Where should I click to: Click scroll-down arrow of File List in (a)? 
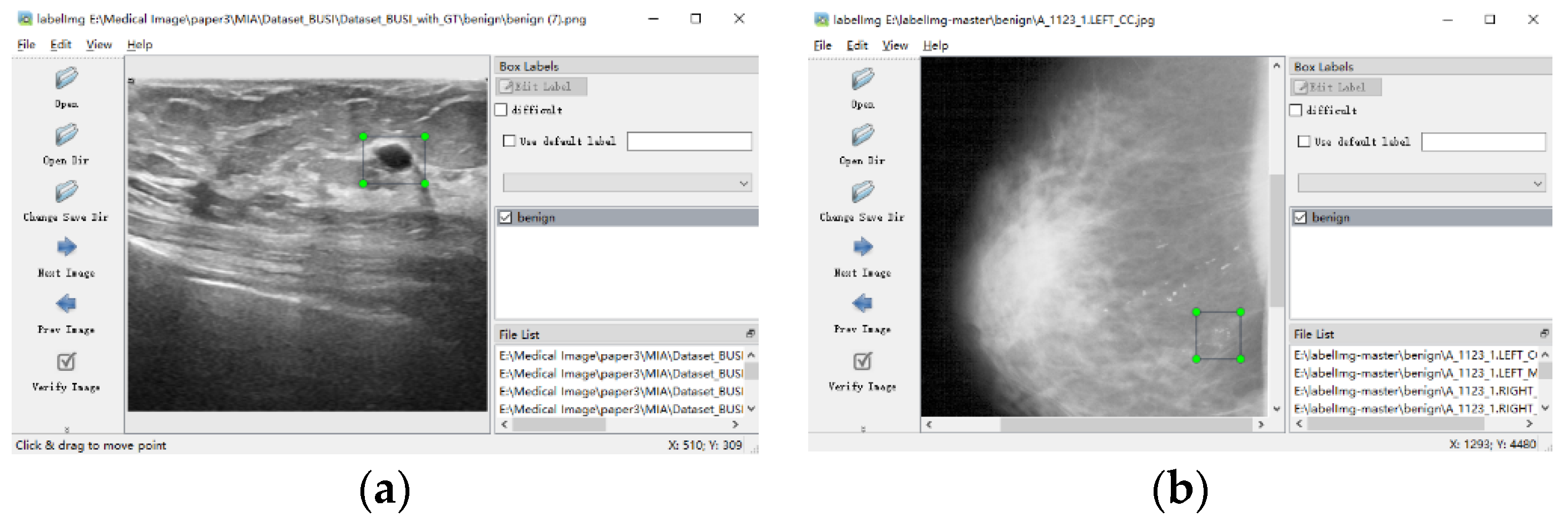click(752, 409)
